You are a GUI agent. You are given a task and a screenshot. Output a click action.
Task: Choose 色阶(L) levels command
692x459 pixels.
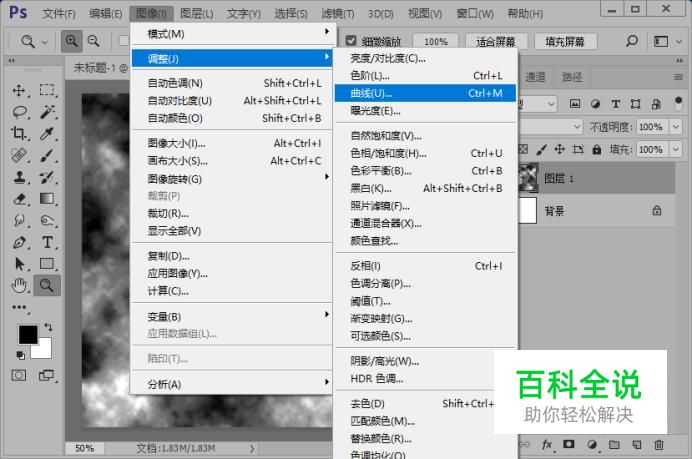tap(425, 75)
